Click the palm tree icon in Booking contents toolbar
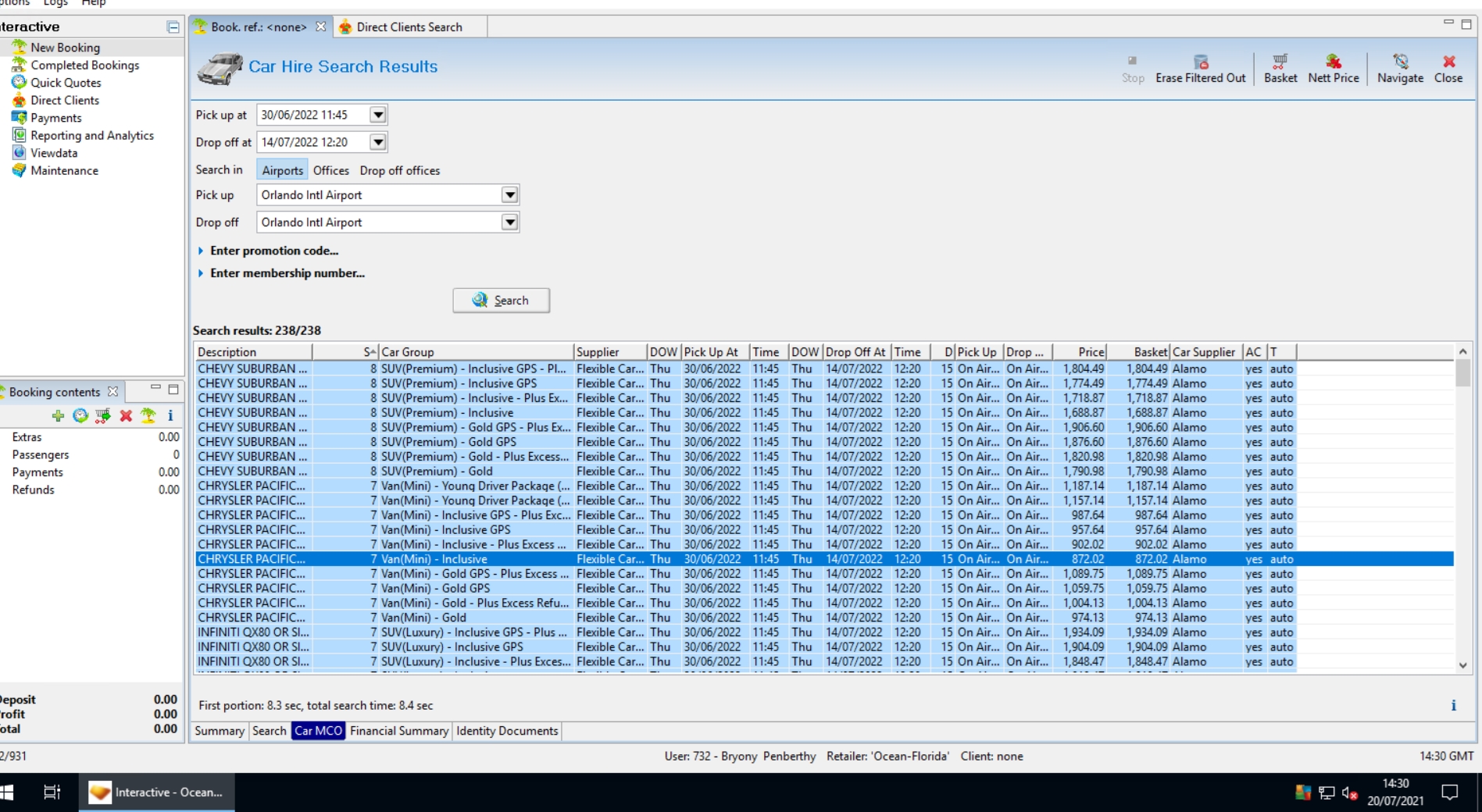 [148, 416]
